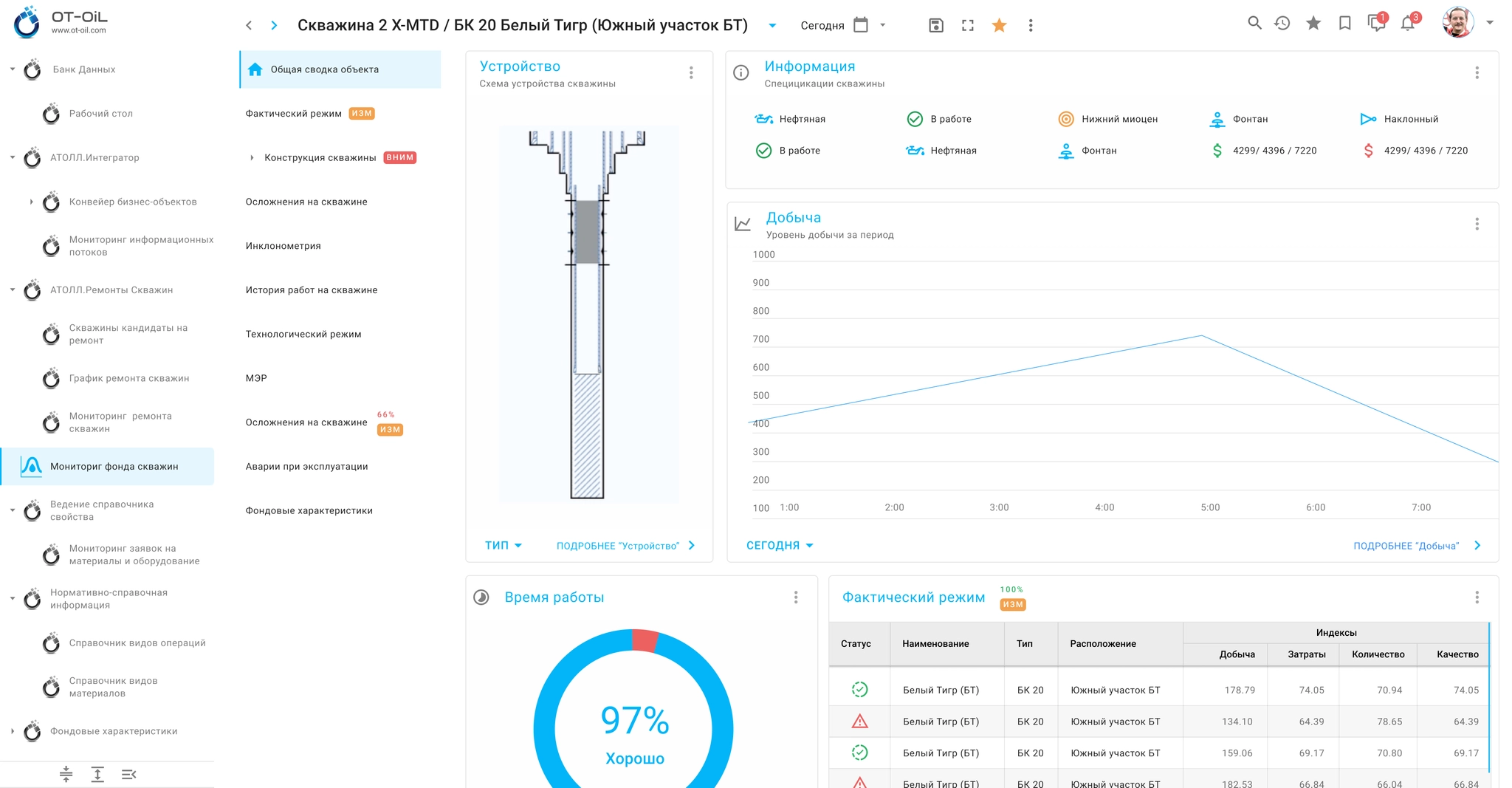
Task: Open the calendar date picker icon
Action: pos(860,25)
